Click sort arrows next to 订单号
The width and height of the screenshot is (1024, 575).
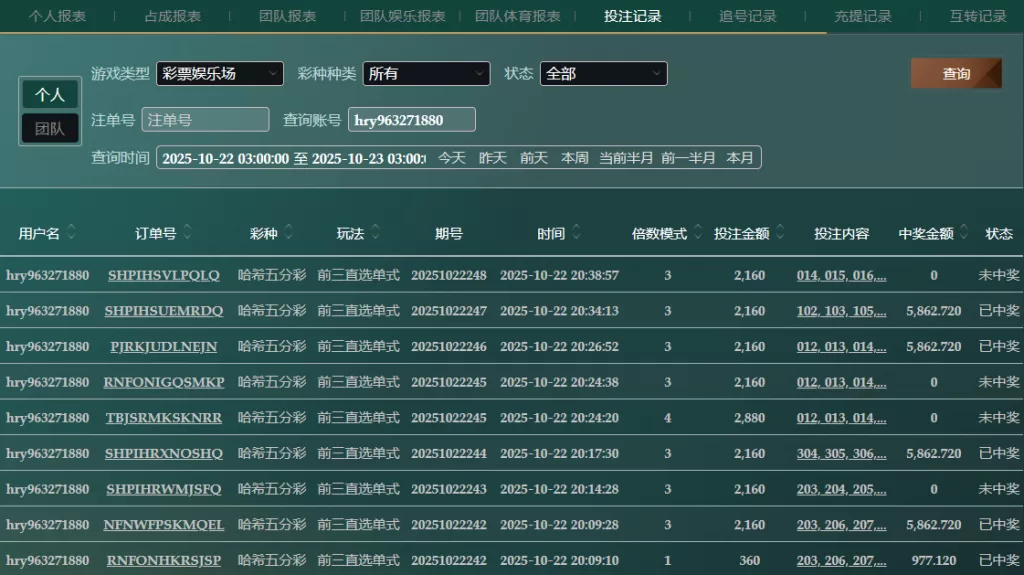pos(187,233)
